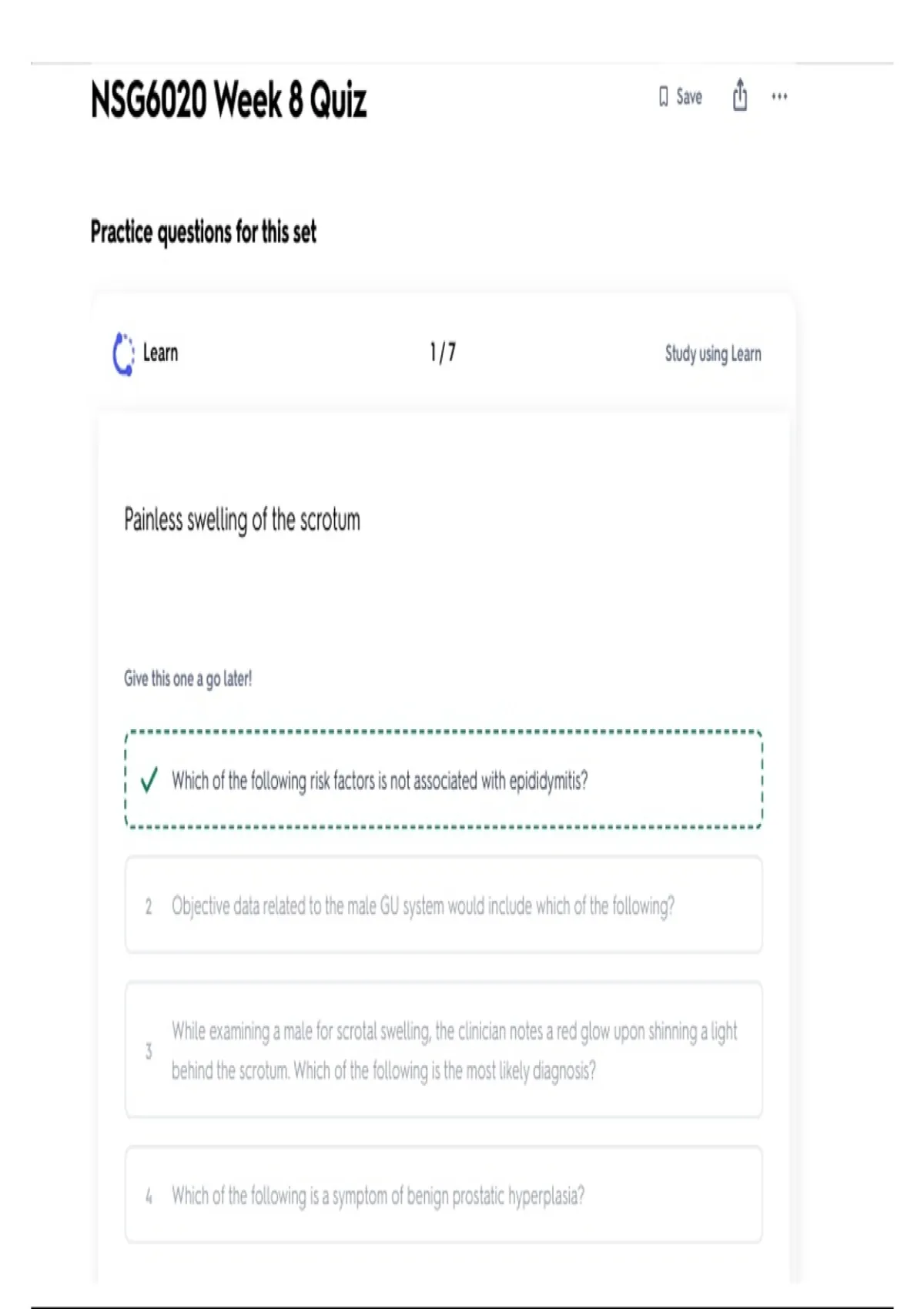The image size is (924, 1309).
Task: Click the number 2 answer badge
Action: coord(149,906)
